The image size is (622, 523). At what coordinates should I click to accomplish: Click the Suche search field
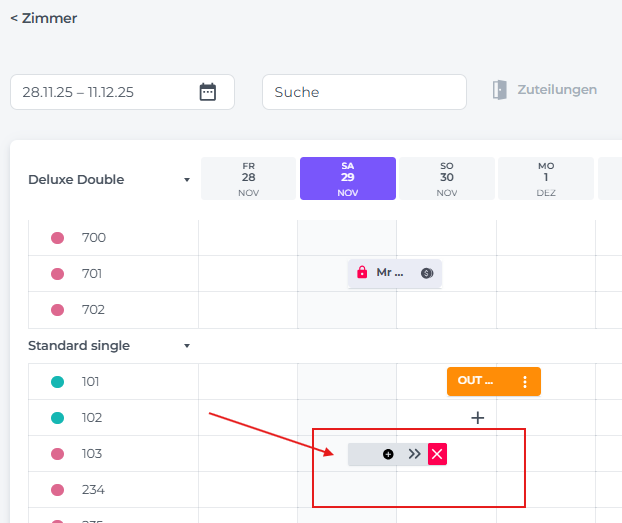coord(364,92)
